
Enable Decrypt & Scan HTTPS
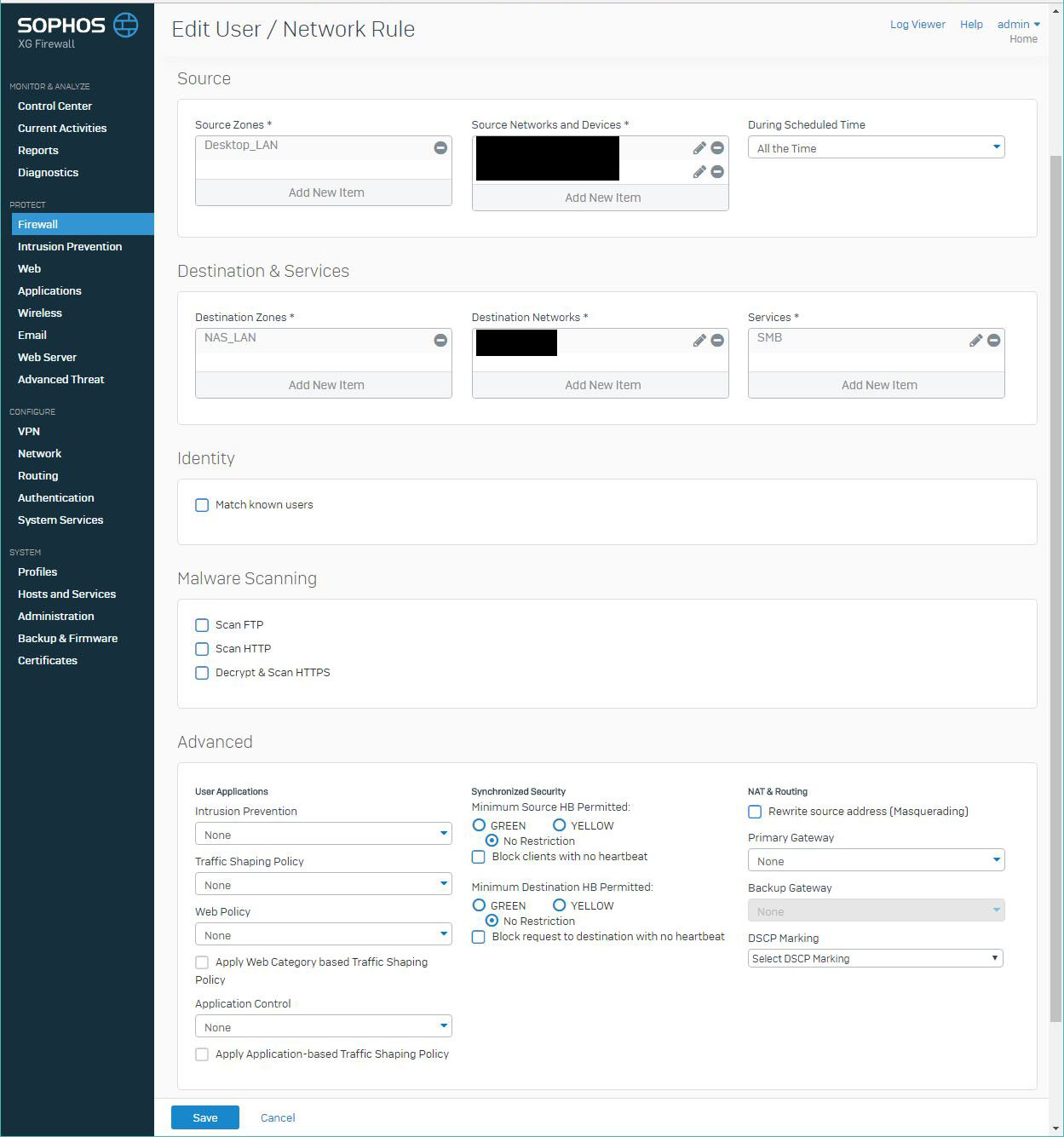202,673
